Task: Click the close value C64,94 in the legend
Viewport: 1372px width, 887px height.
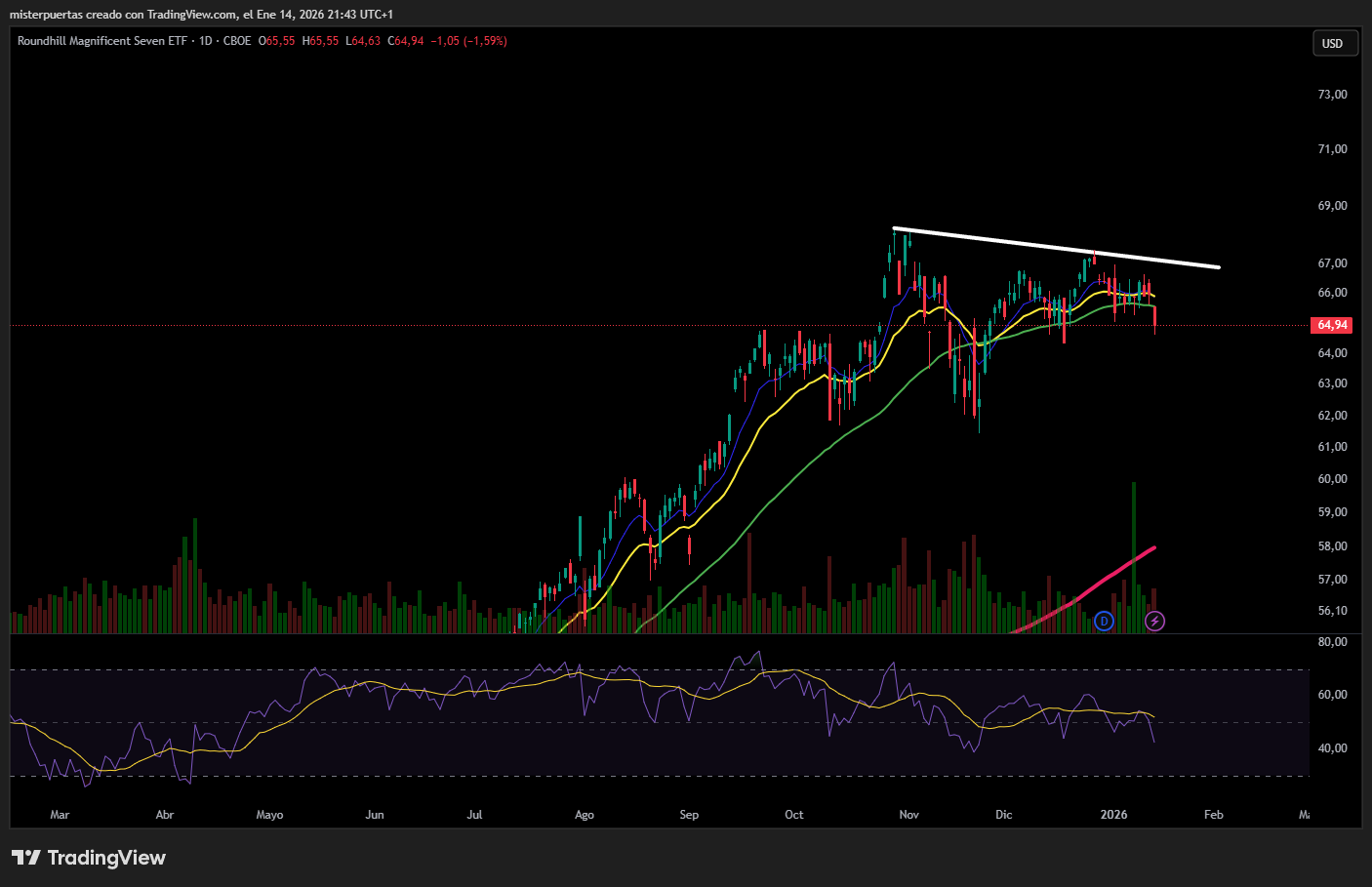Action: [406, 41]
